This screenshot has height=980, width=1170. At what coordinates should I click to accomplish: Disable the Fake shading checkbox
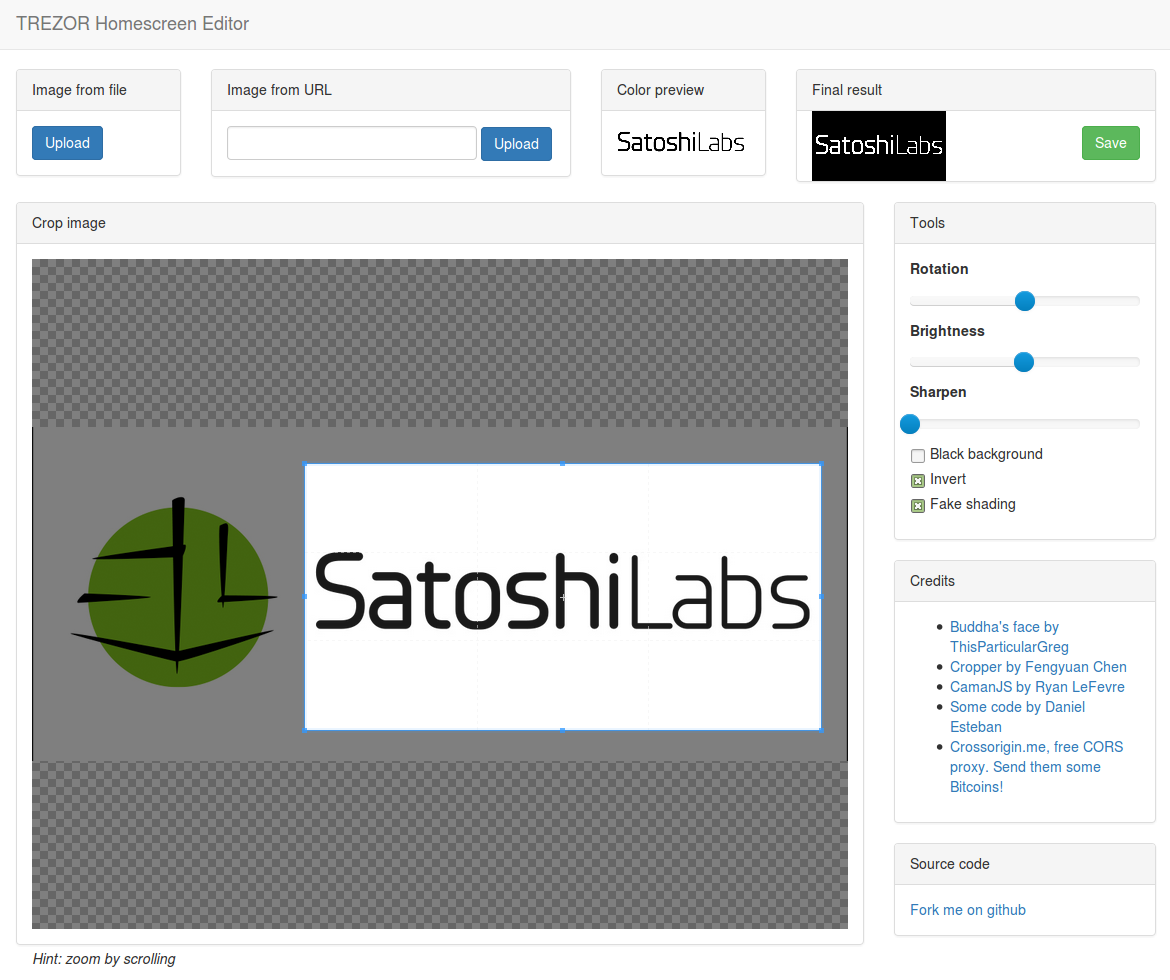coord(918,505)
